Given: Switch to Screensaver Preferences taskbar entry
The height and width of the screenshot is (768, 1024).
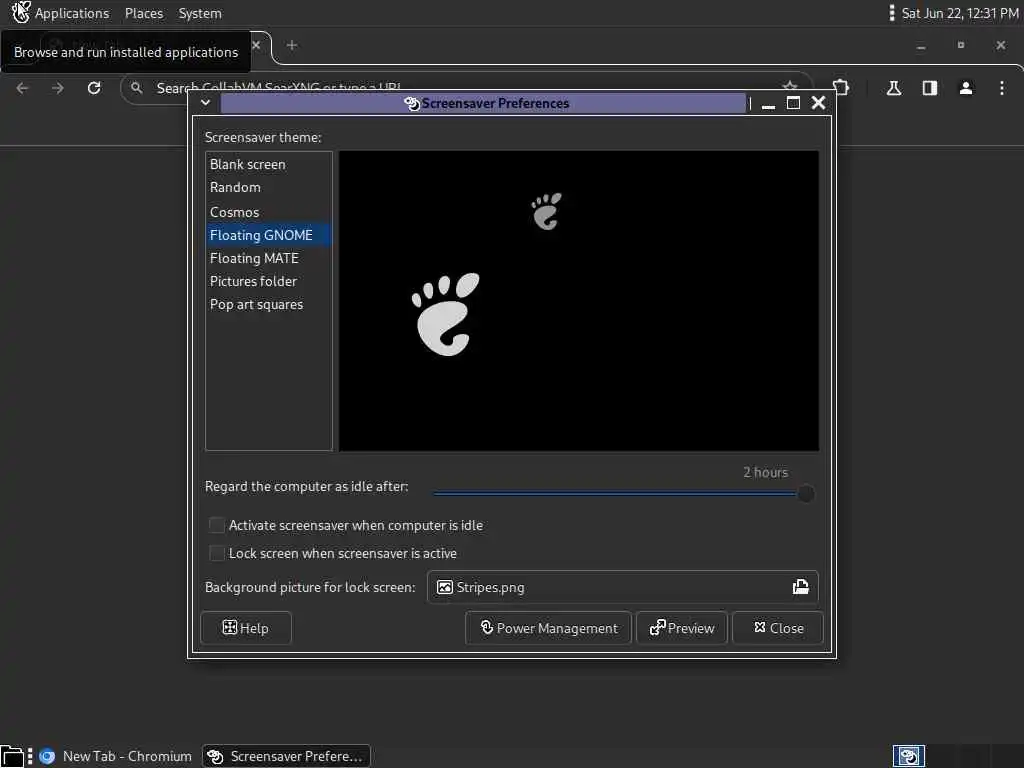Looking at the screenshot, I should click(x=286, y=756).
